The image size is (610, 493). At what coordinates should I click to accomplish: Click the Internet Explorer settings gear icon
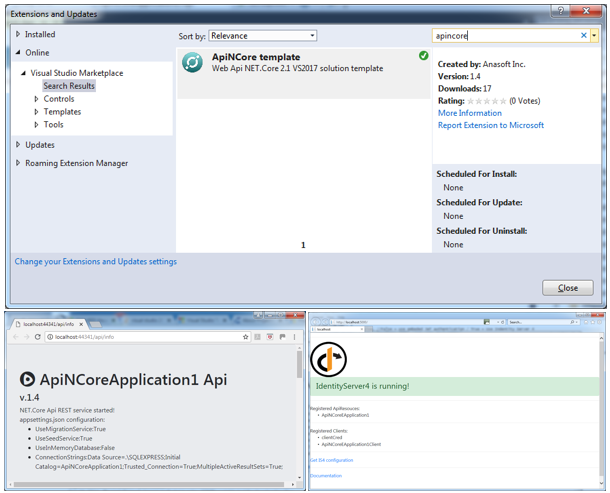tap(600, 322)
